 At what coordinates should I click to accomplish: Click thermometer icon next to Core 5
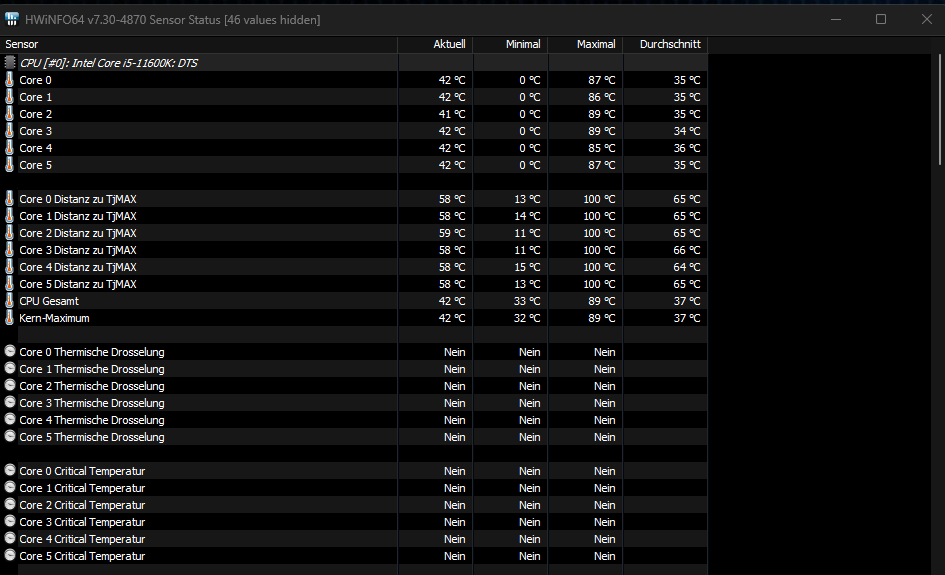click(x=10, y=165)
